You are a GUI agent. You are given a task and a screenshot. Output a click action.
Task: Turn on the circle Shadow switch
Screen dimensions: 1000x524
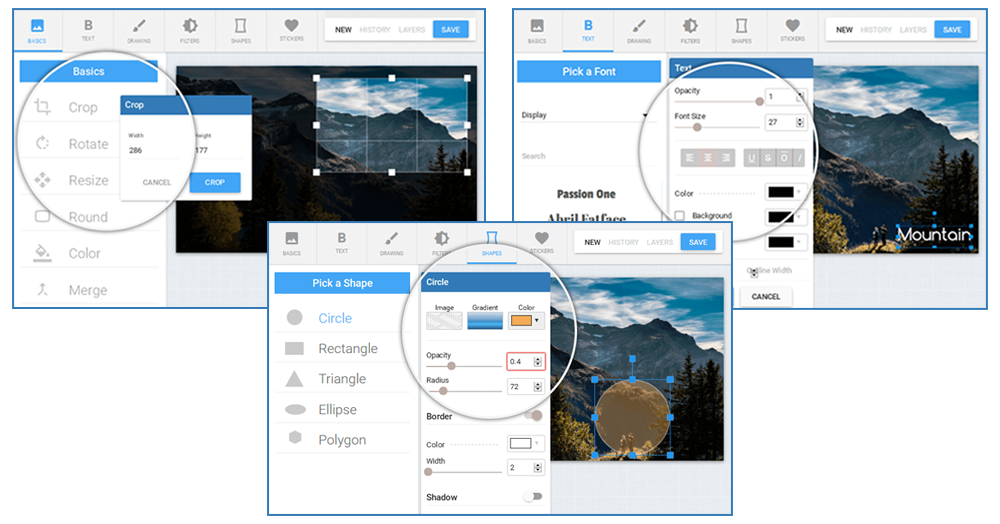click(x=533, y=497)
